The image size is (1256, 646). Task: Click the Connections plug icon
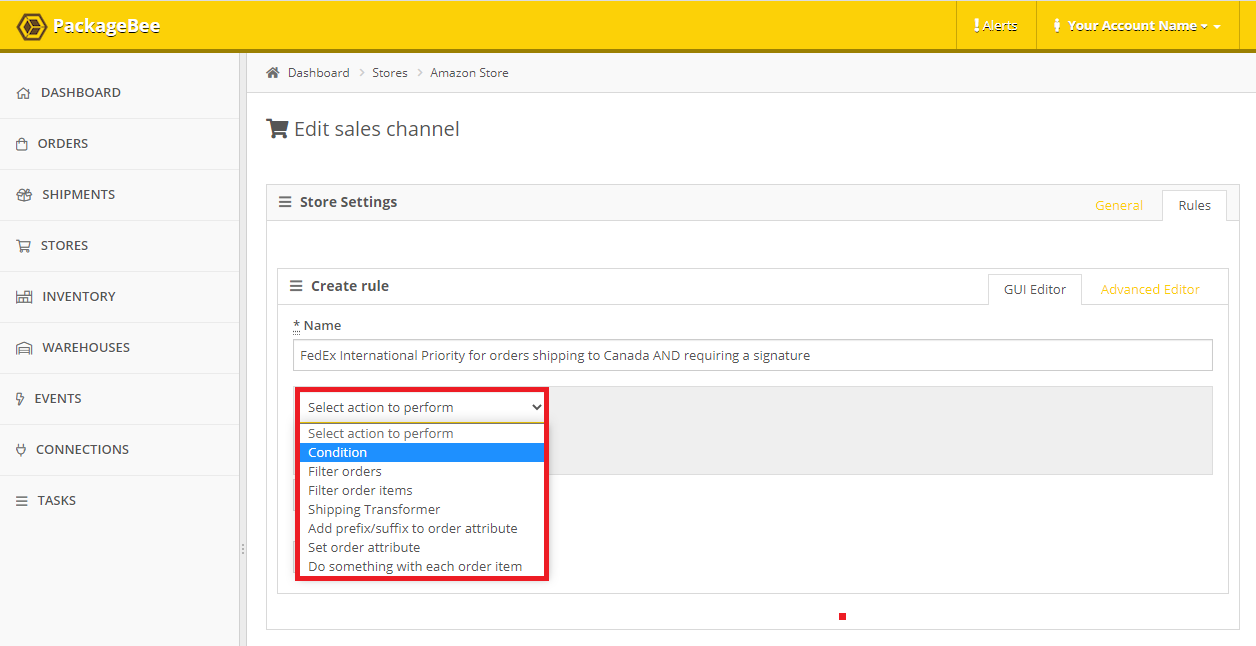click(21, 450)
